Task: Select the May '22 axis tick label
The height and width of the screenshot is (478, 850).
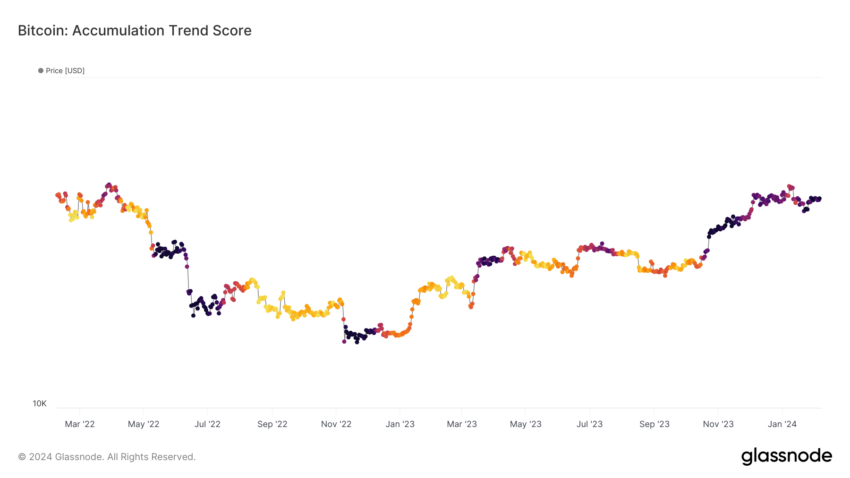Action: coord(144,424)
